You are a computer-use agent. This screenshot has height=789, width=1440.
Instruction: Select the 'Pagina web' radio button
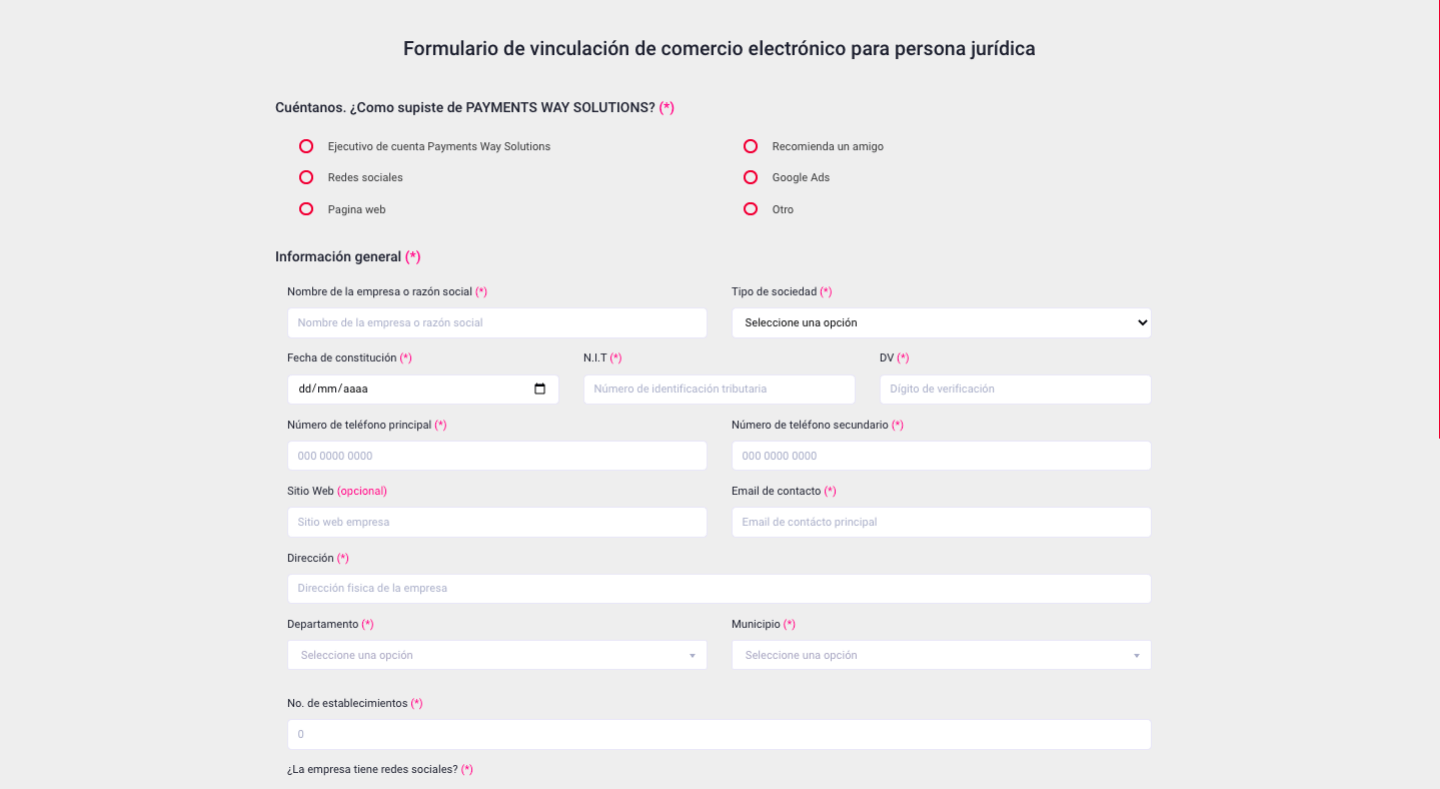coord(306,209)
